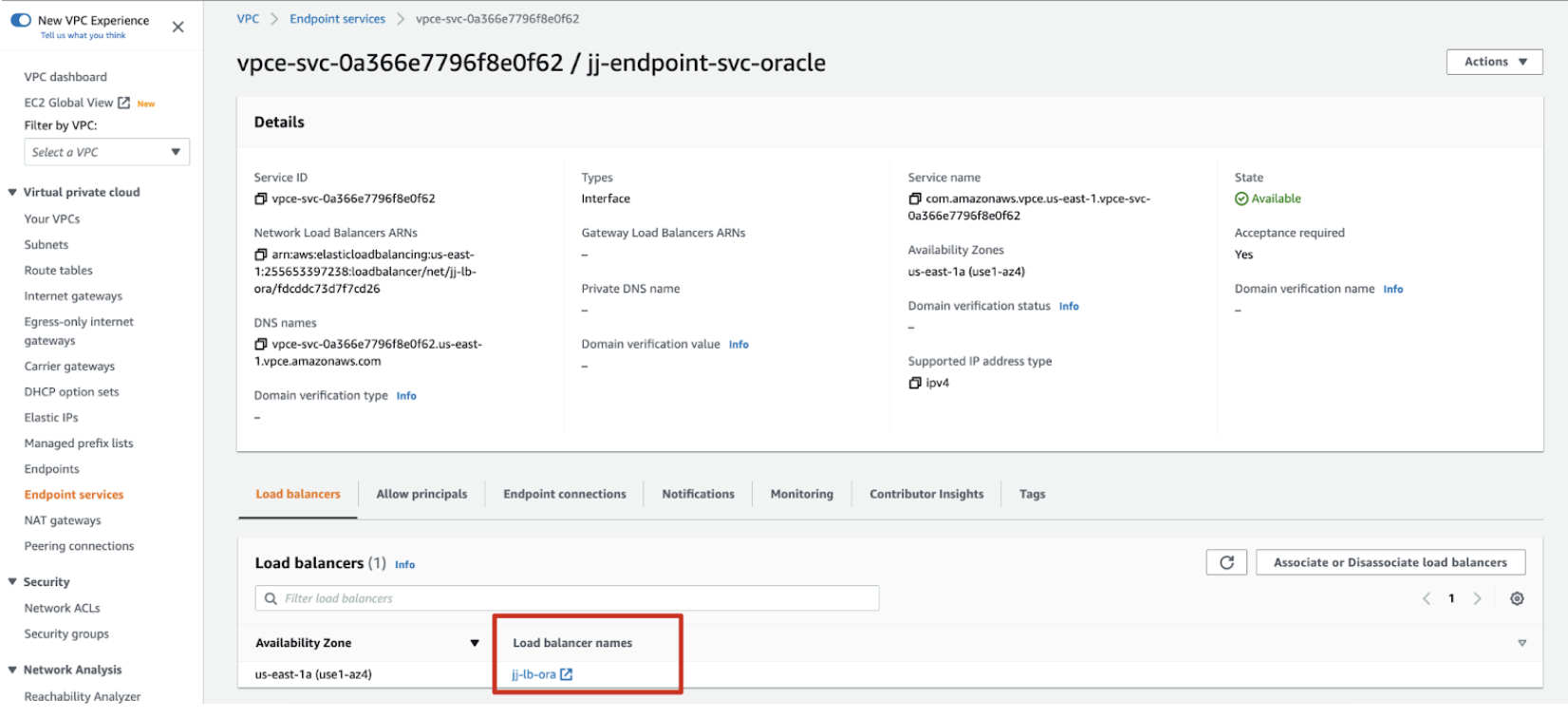Collapse the Network Analysis section
This screenshot has width=1568, height=718.
tap(12, 670)
